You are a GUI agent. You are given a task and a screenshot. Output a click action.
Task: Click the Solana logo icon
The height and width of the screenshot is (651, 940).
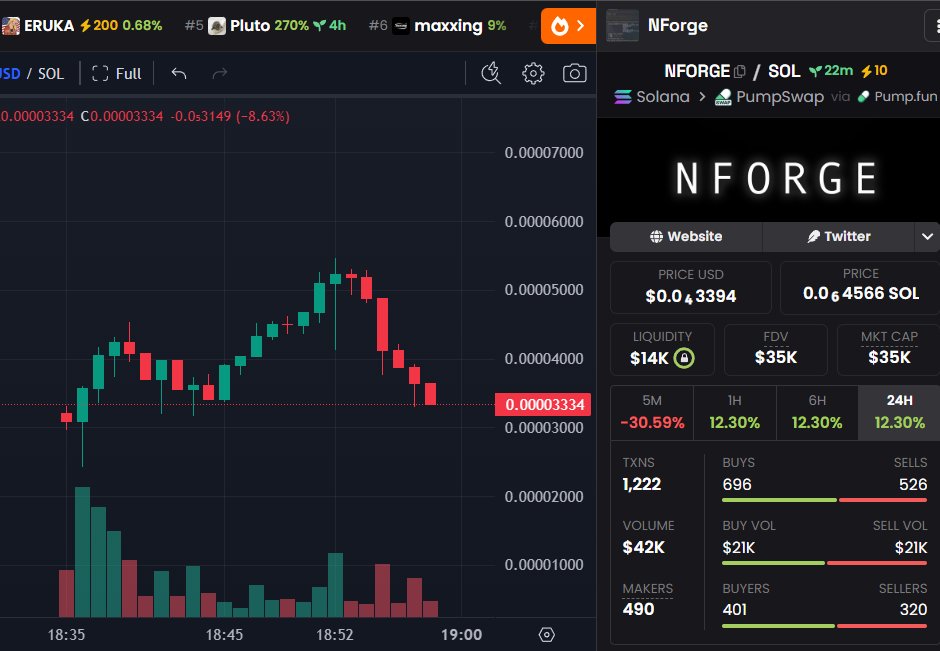click(623, 97)
